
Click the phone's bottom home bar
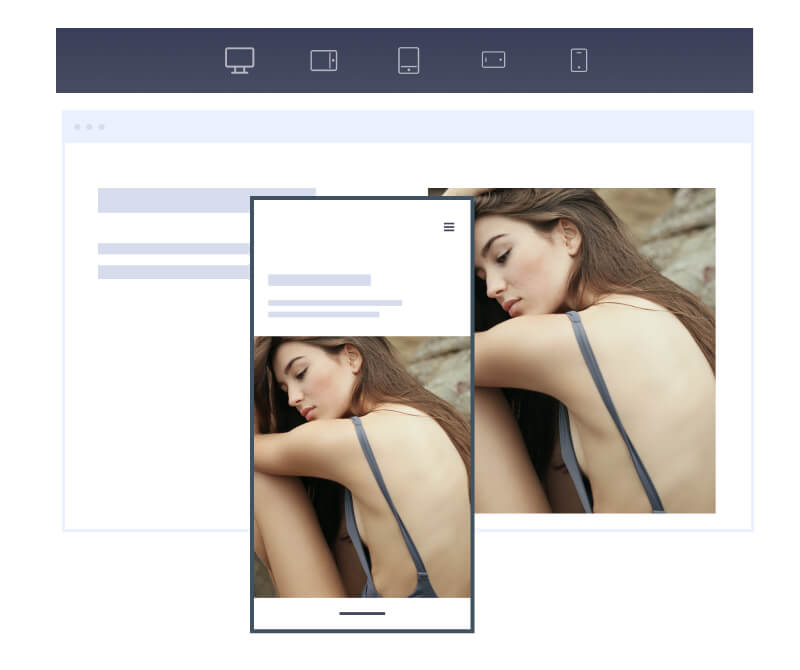[363, 613]
